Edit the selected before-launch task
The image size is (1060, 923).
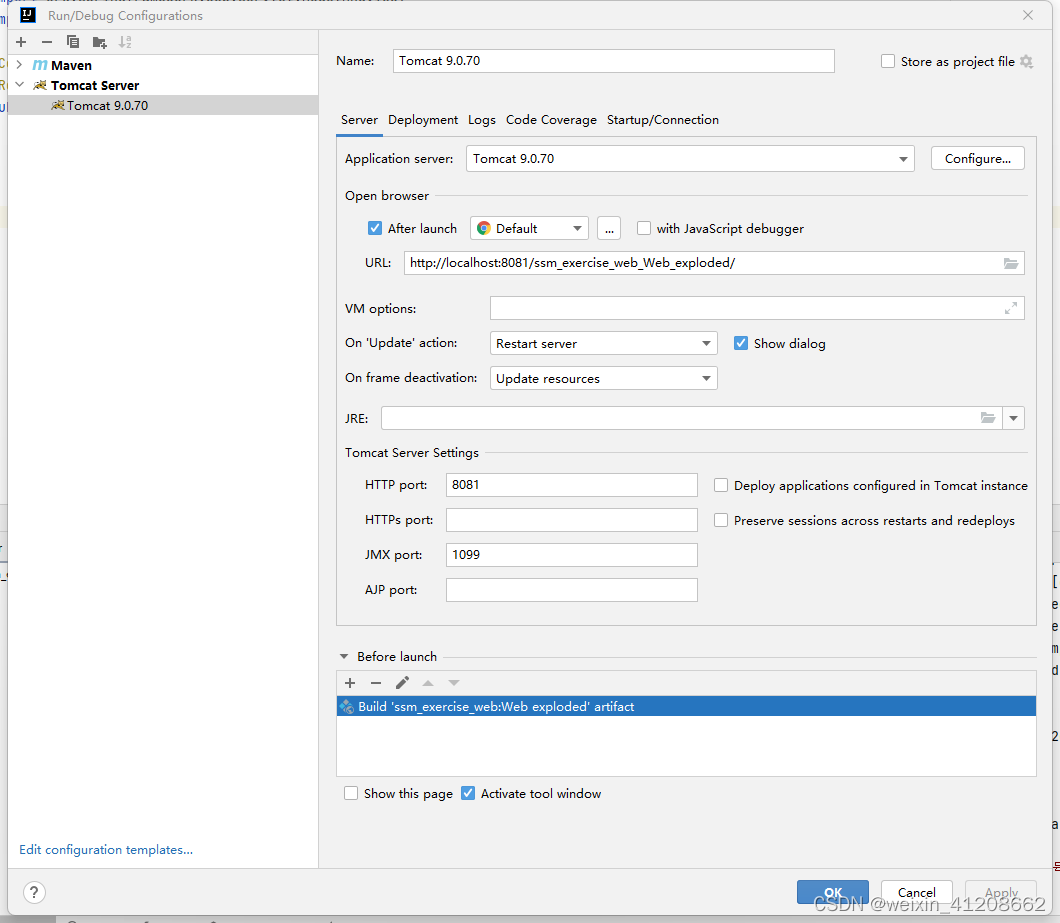coord(402,683)
